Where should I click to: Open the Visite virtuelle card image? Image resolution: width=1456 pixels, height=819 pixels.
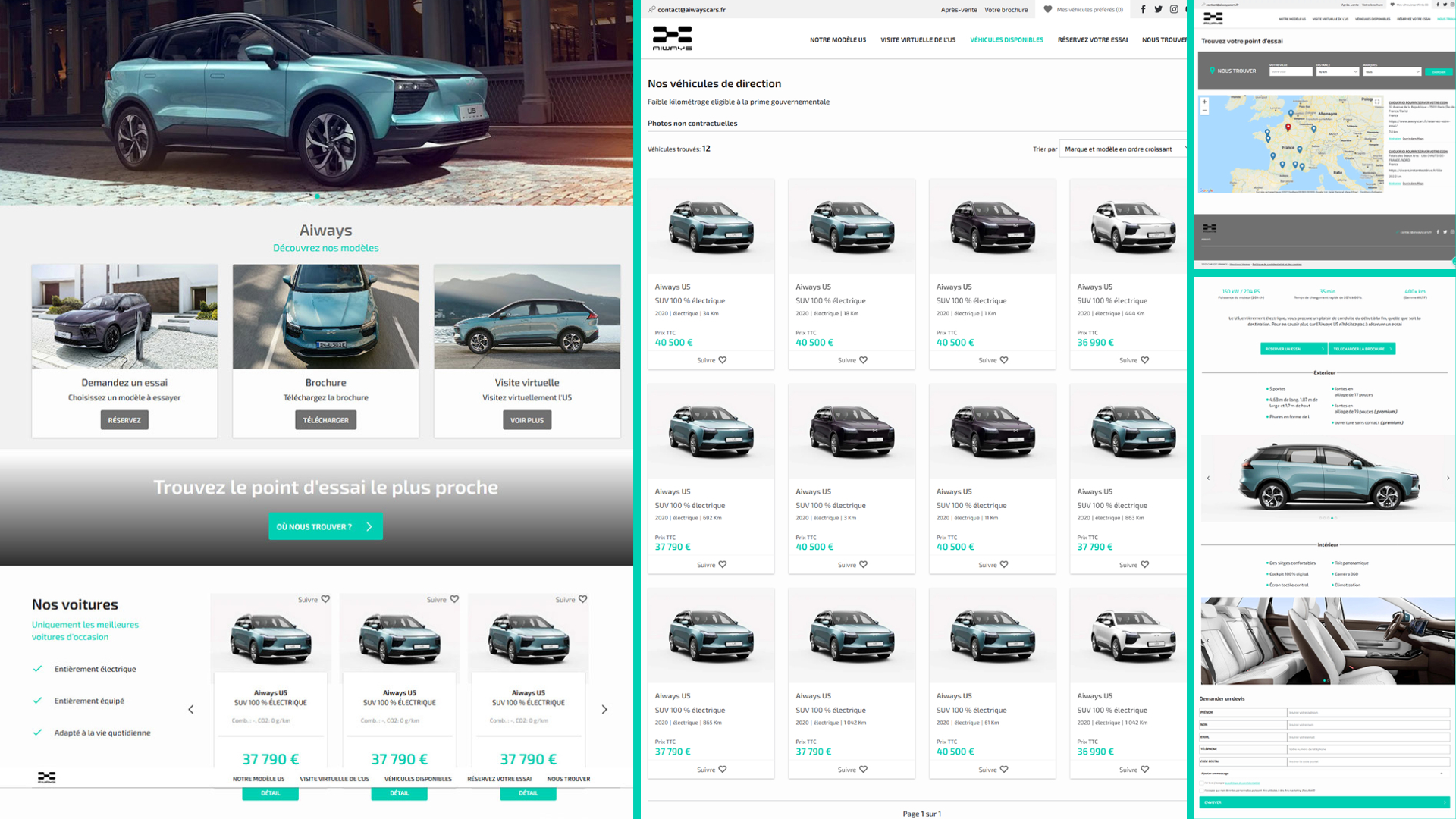click(x=527, y=316)
